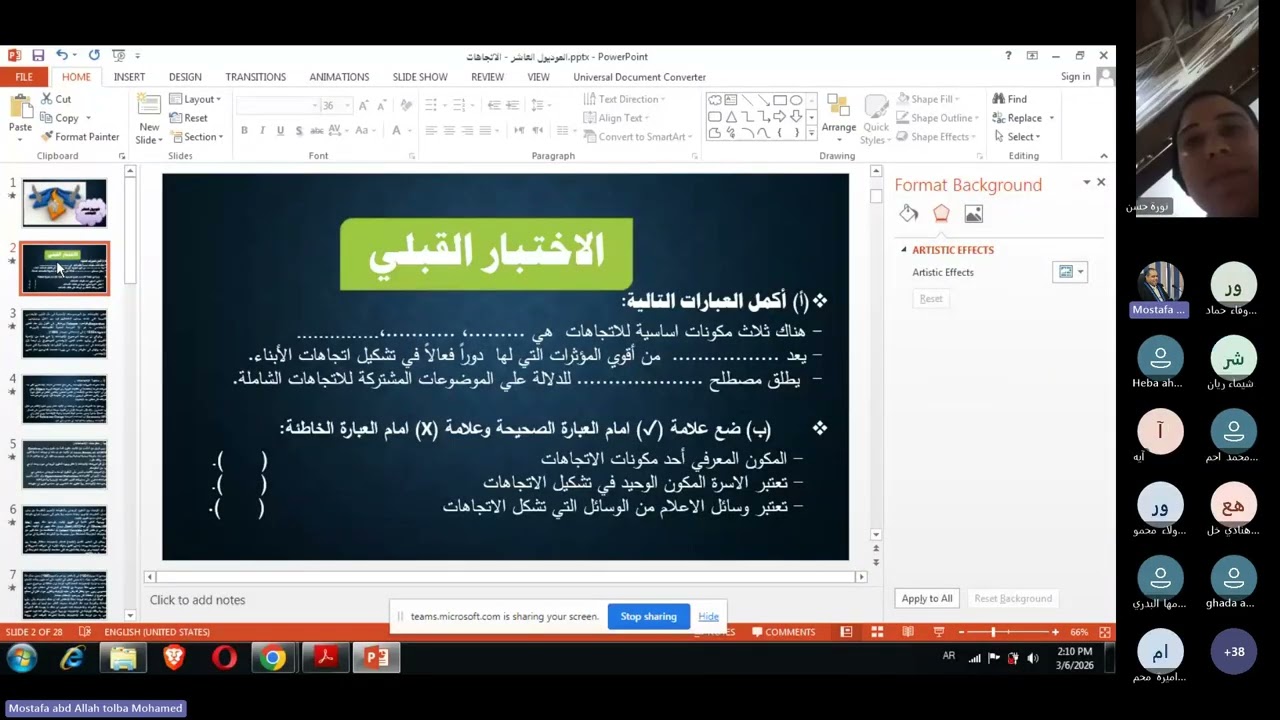Open the Picture tab in Format Background

click(x=973, y=213)
